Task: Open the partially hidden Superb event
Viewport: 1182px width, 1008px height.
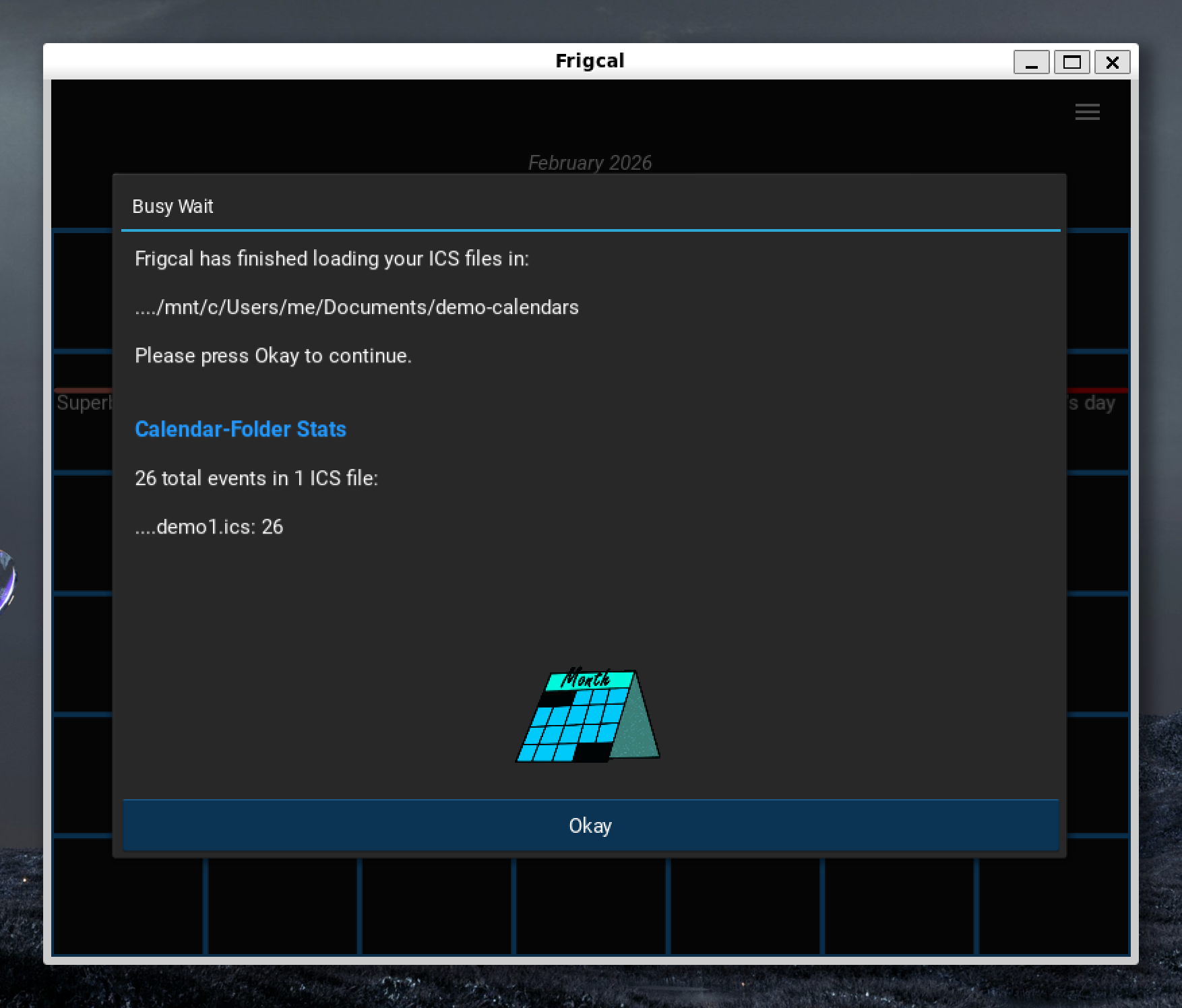Action: [84, 403]
